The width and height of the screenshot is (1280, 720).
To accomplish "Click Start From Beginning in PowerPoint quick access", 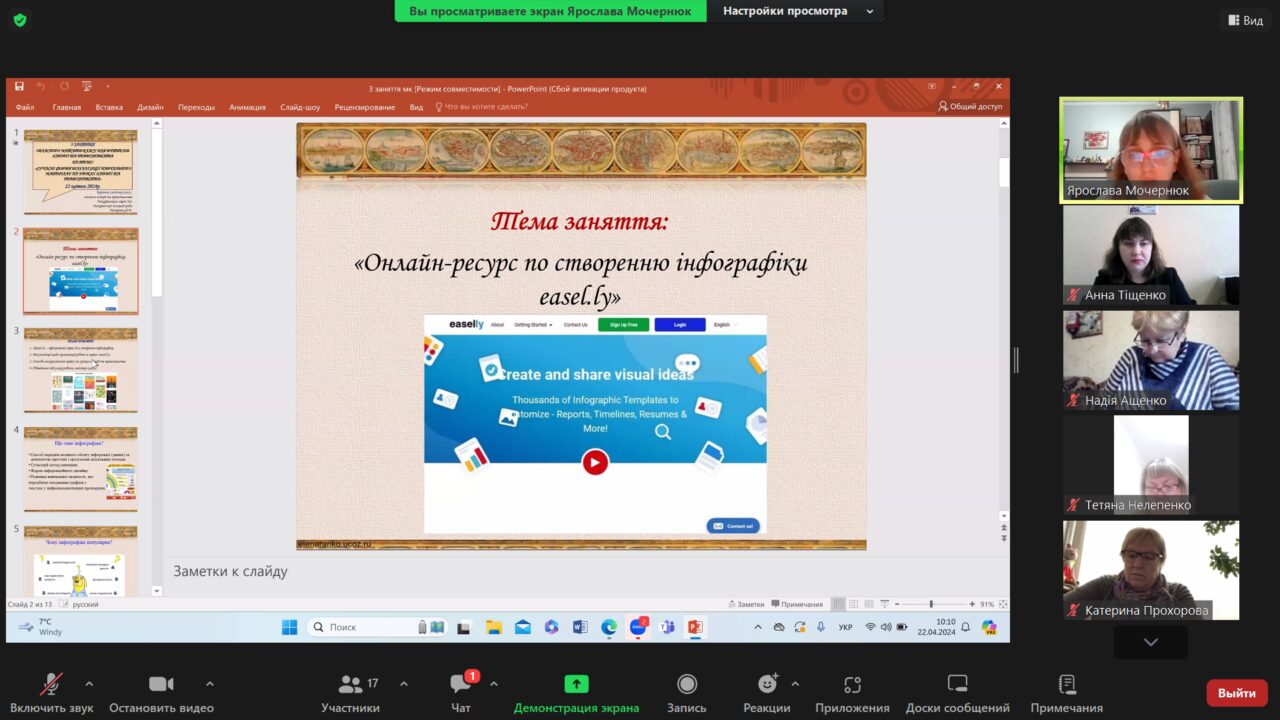I will click(x=86, y=87).
